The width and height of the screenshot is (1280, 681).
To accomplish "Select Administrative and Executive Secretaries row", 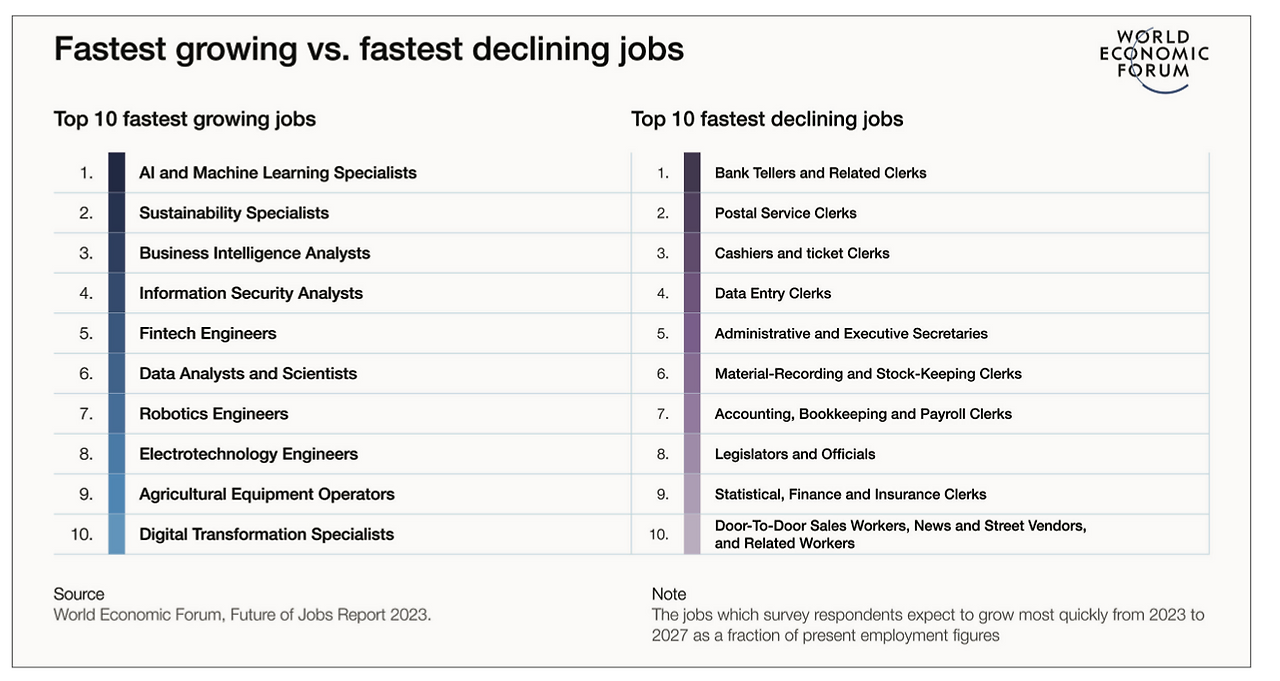I will (851, 333).
